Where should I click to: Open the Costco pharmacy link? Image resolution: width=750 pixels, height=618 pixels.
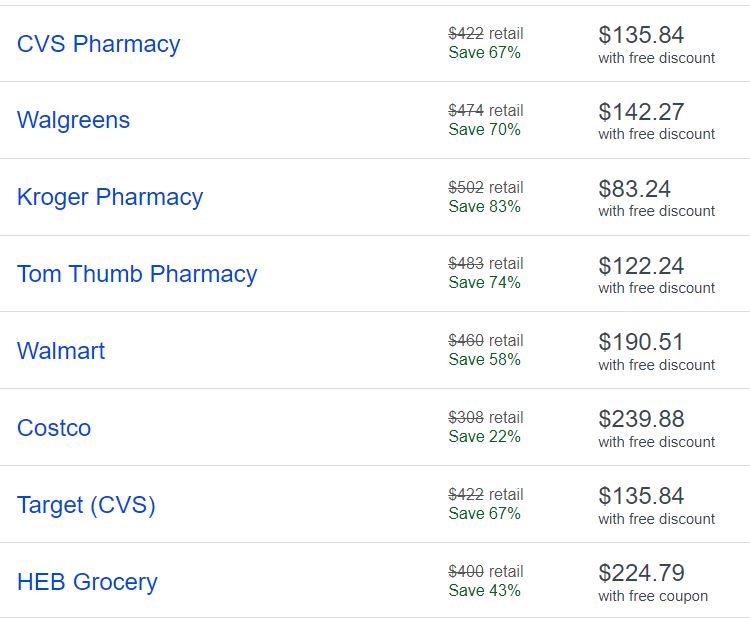tap(53, 428)
